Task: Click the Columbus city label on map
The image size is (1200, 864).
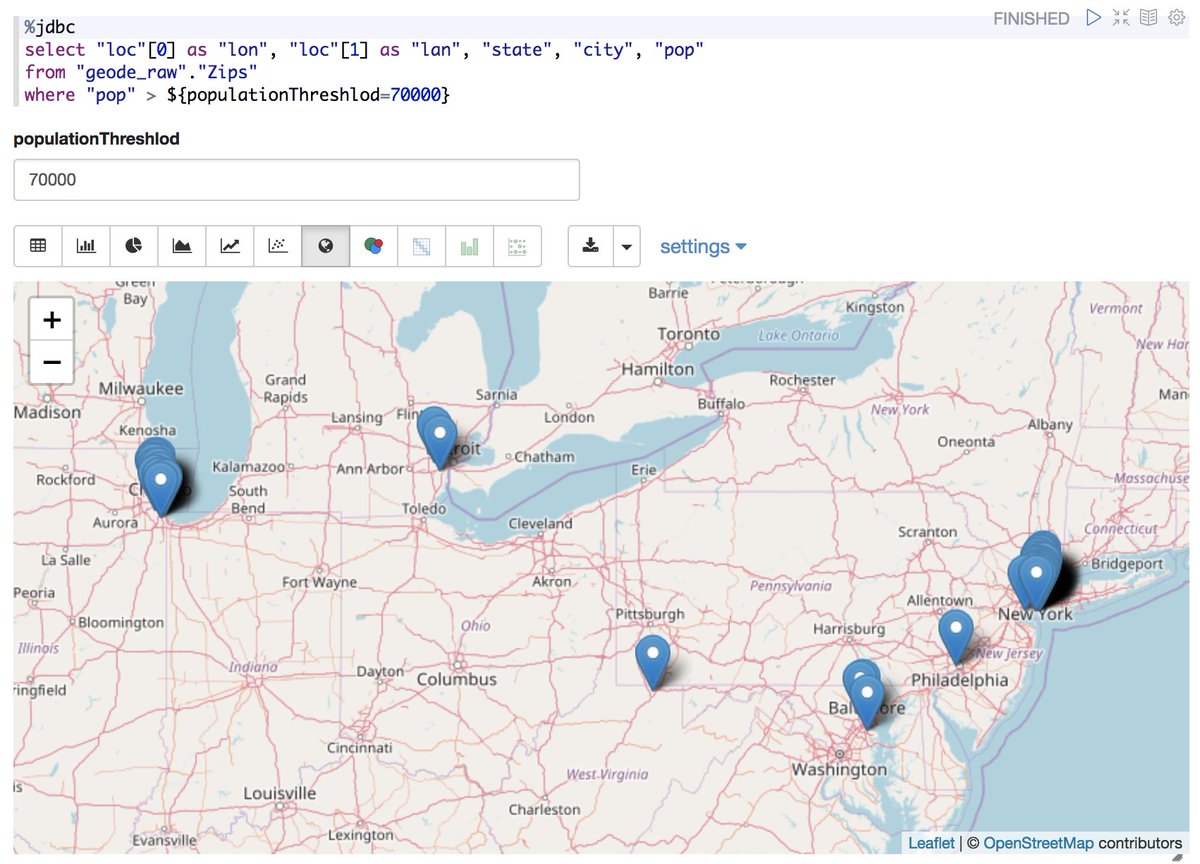Action: [x=457, y=679]
